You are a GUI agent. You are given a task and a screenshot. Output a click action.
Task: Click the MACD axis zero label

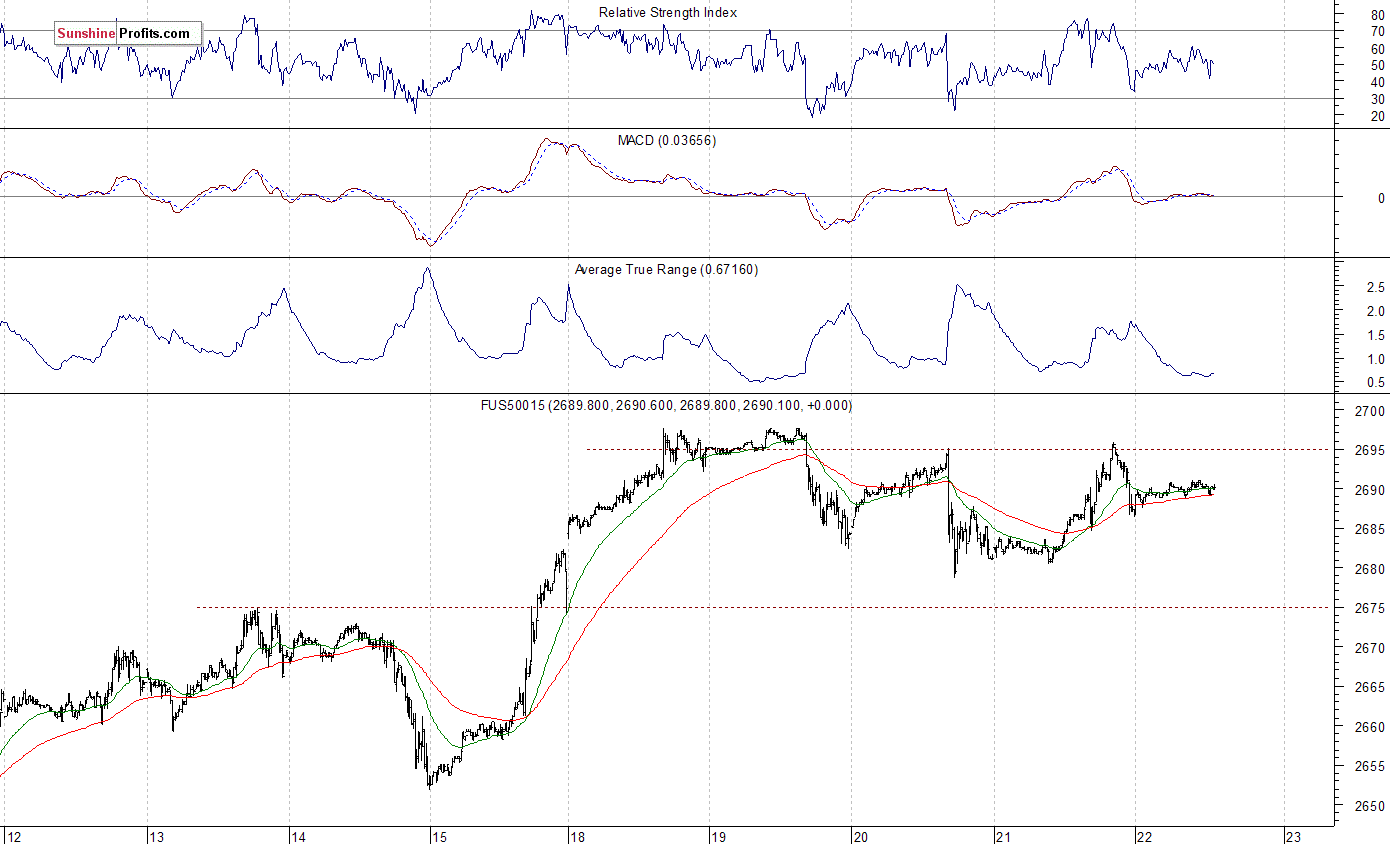1381,198
